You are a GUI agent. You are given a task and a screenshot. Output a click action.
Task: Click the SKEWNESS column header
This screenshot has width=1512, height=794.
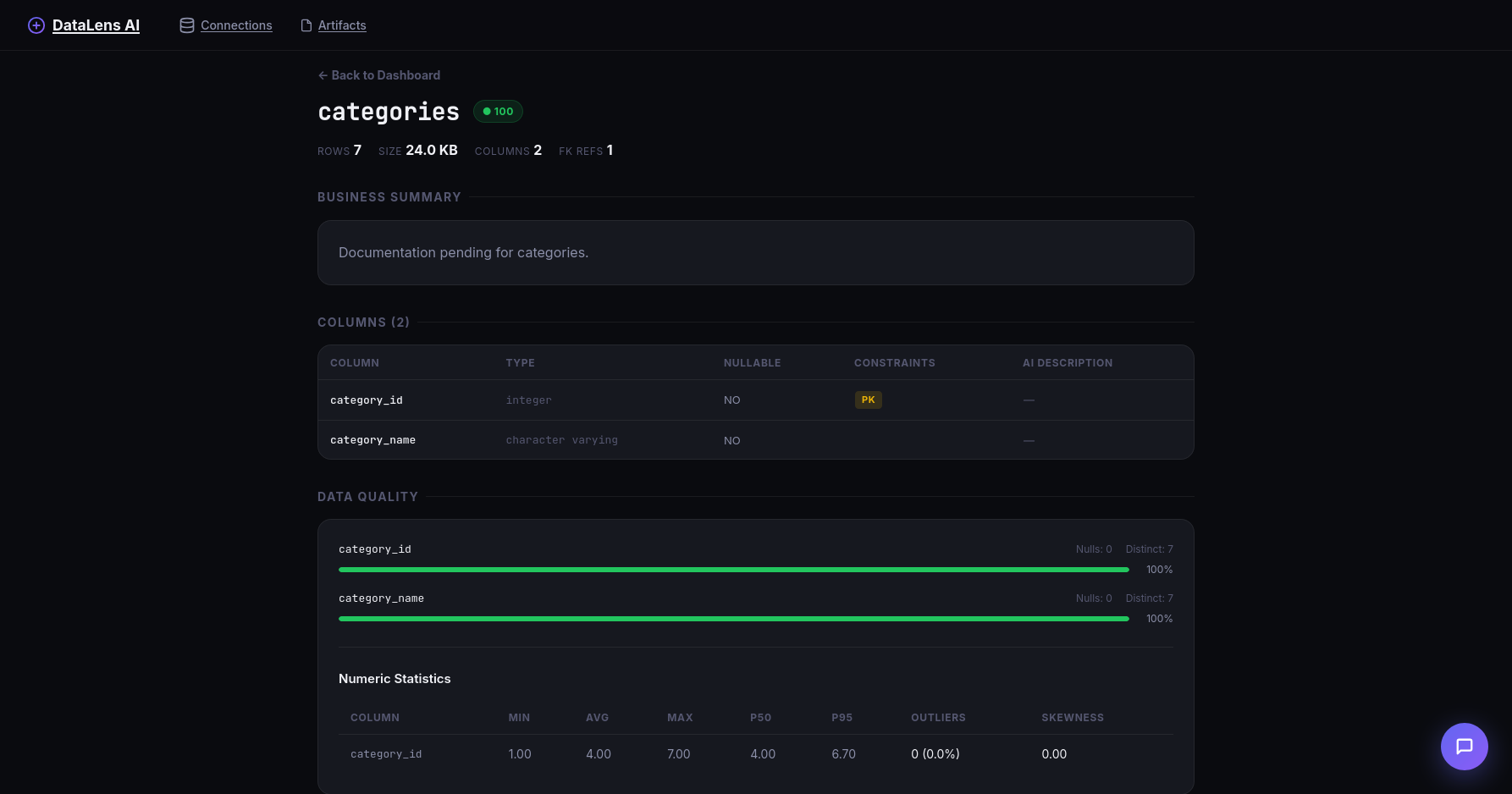[x=1073, y=718]
